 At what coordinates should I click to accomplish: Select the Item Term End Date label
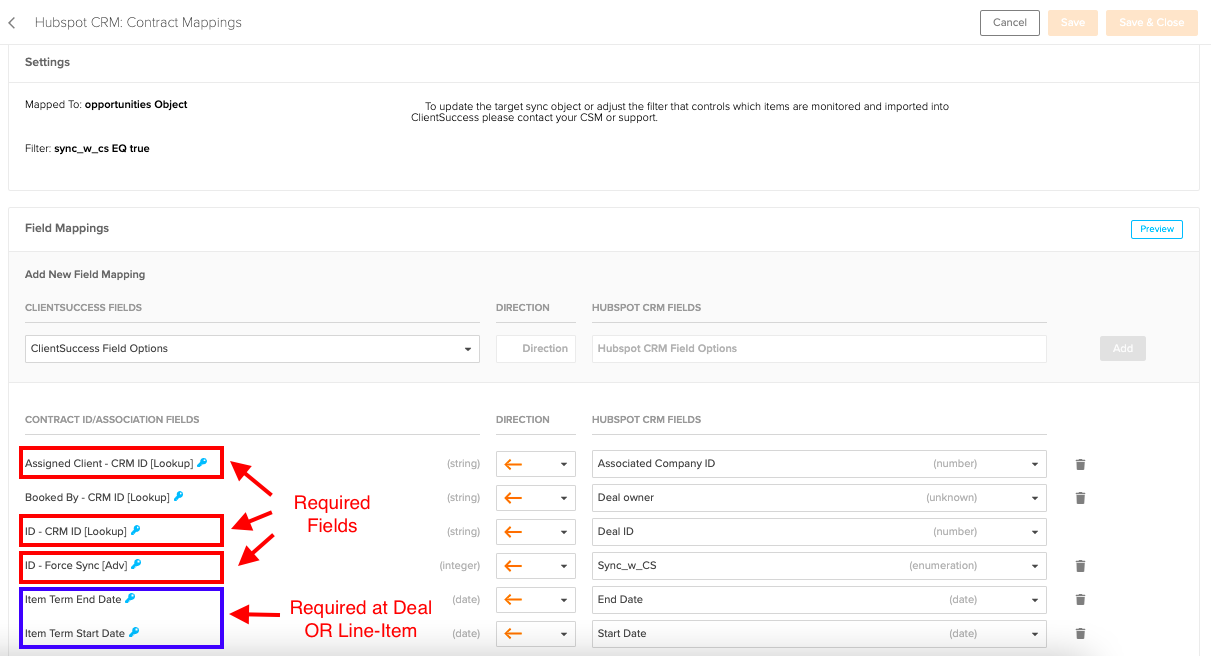click(73, 599)
